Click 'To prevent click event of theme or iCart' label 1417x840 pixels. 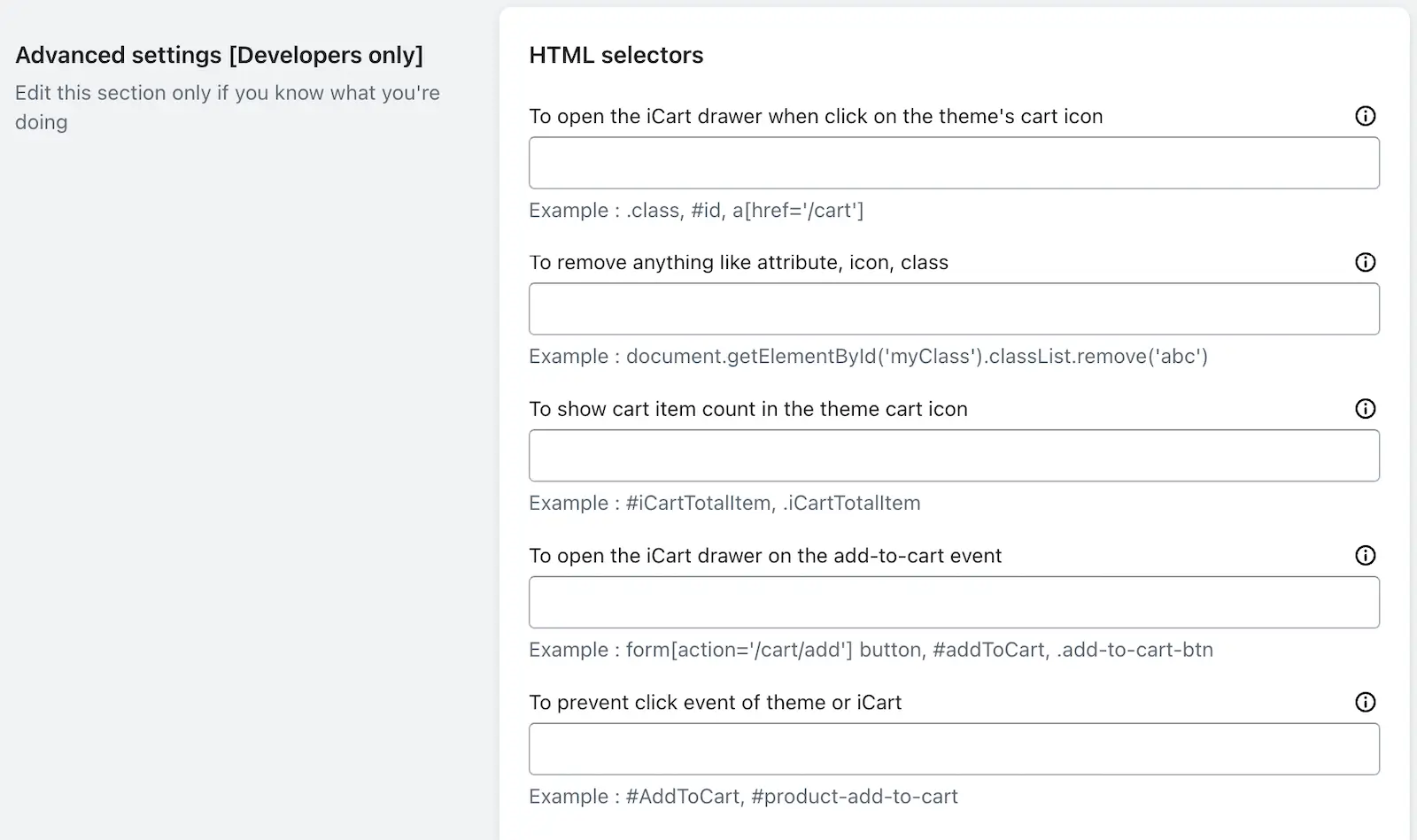[x=715, y=703]
